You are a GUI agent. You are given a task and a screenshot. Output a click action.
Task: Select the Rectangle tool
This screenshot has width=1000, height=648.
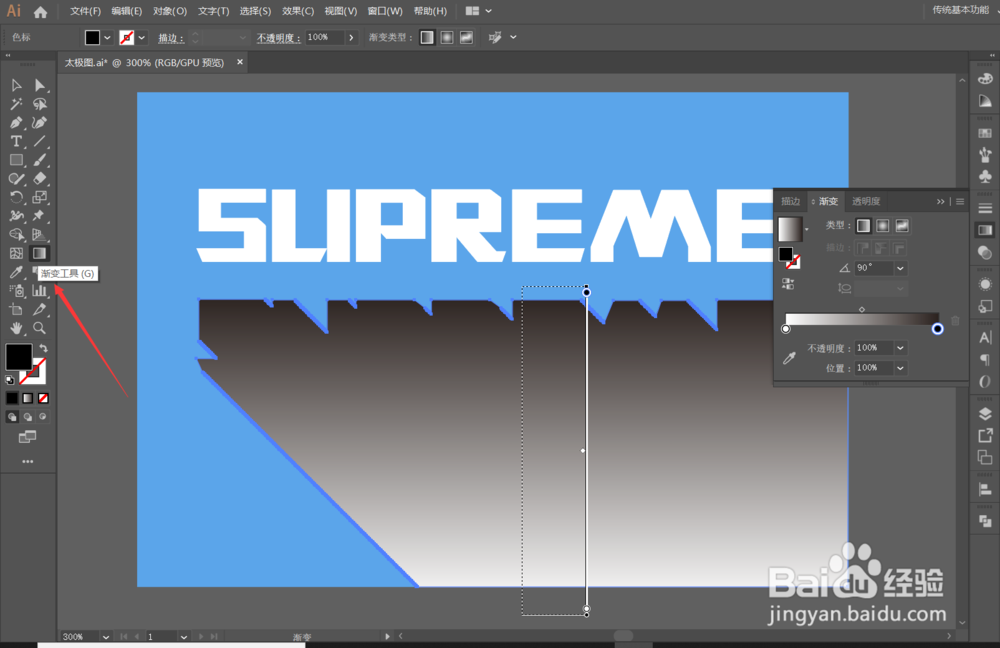tap(16, 160)
